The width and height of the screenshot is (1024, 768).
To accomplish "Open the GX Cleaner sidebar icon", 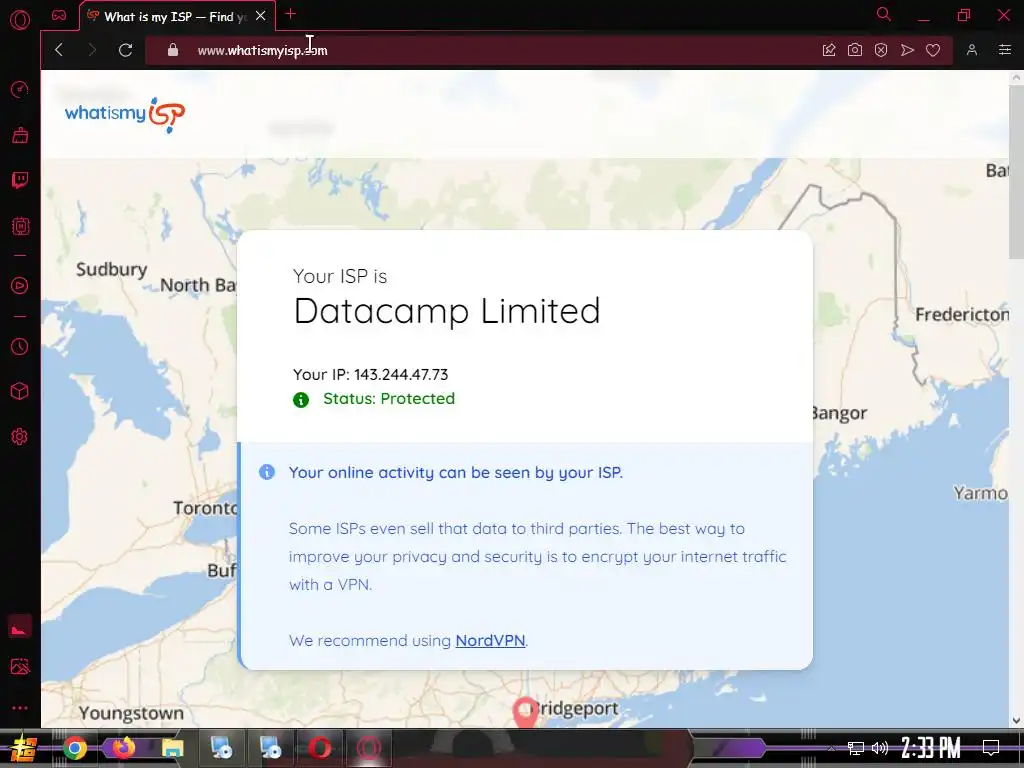I will coord(20,135).
